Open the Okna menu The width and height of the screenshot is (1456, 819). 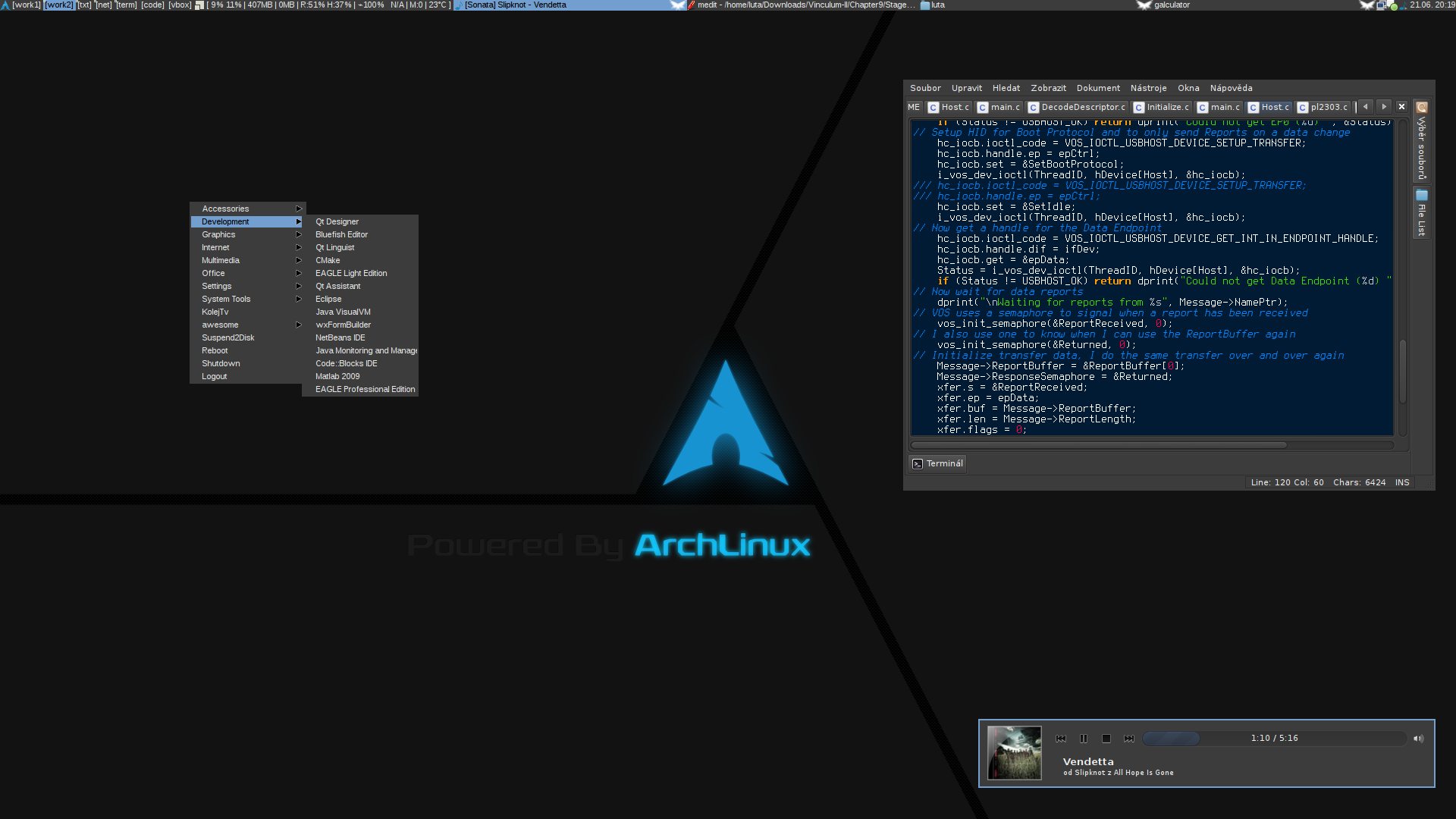click(1188, 88)
